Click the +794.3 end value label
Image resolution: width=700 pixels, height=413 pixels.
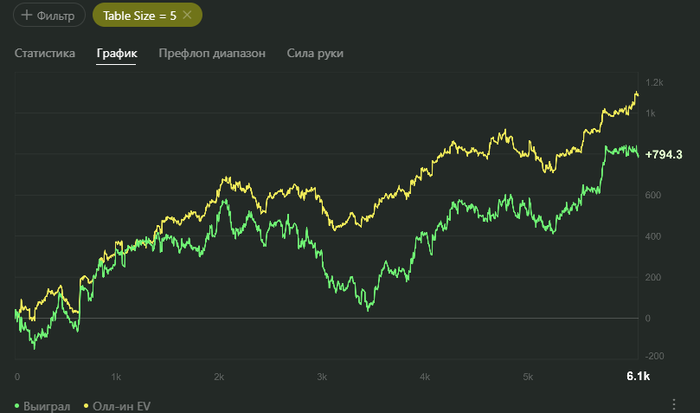(x=664, y=155)
